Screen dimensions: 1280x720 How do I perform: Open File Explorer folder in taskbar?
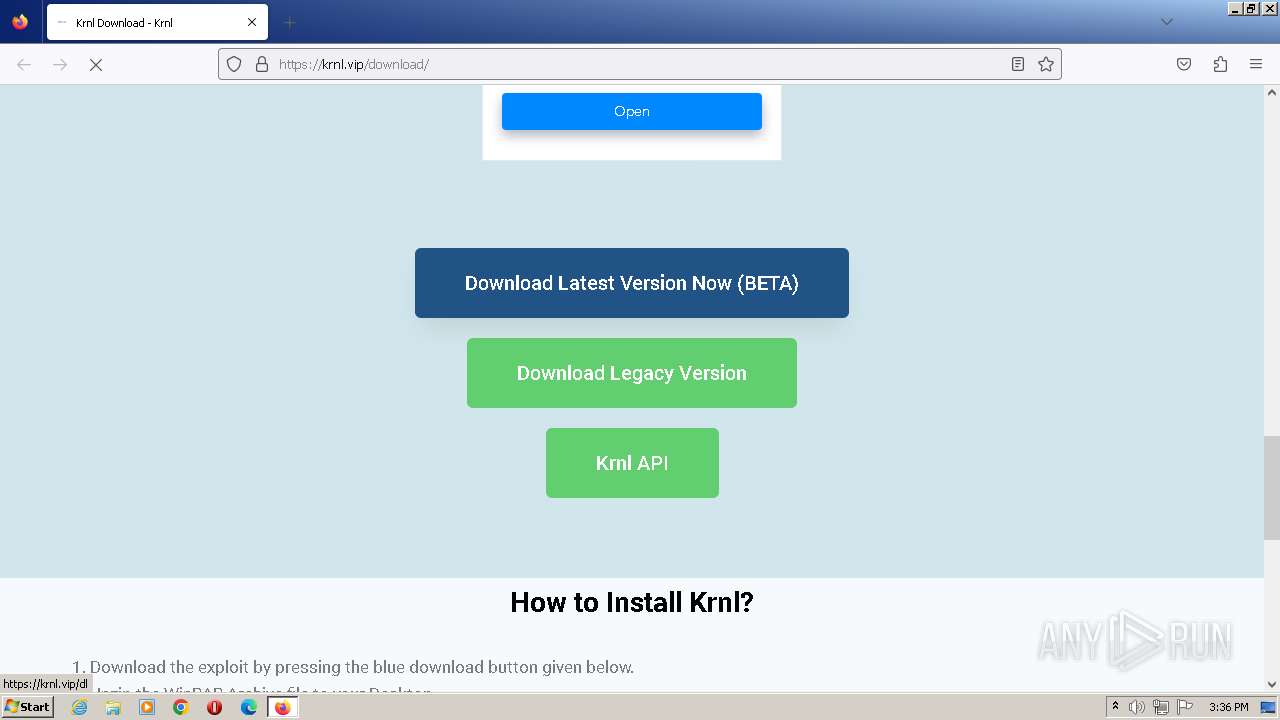click(x=113, y=707)
